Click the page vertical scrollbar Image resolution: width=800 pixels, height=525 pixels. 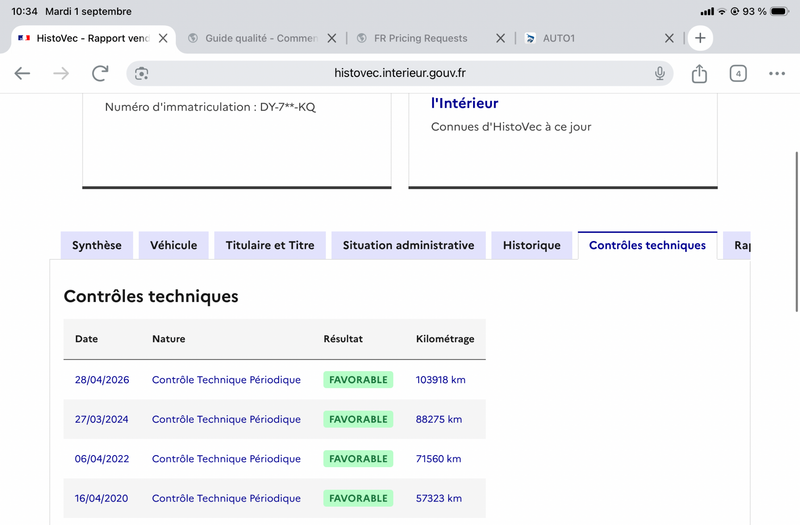click(x=797, y=232)
